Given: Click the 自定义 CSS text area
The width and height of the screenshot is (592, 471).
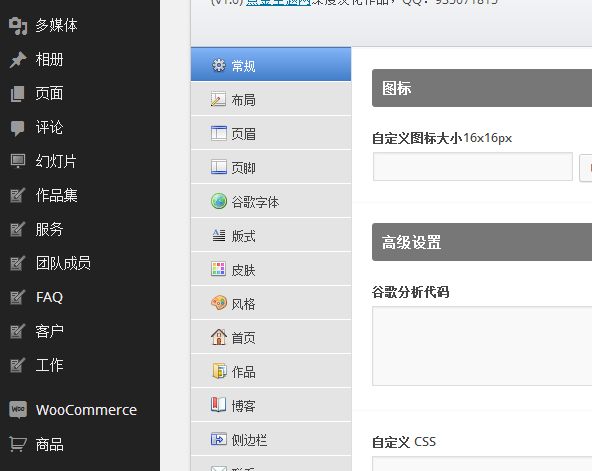Looking at the screenshot, I should [482, 464].
